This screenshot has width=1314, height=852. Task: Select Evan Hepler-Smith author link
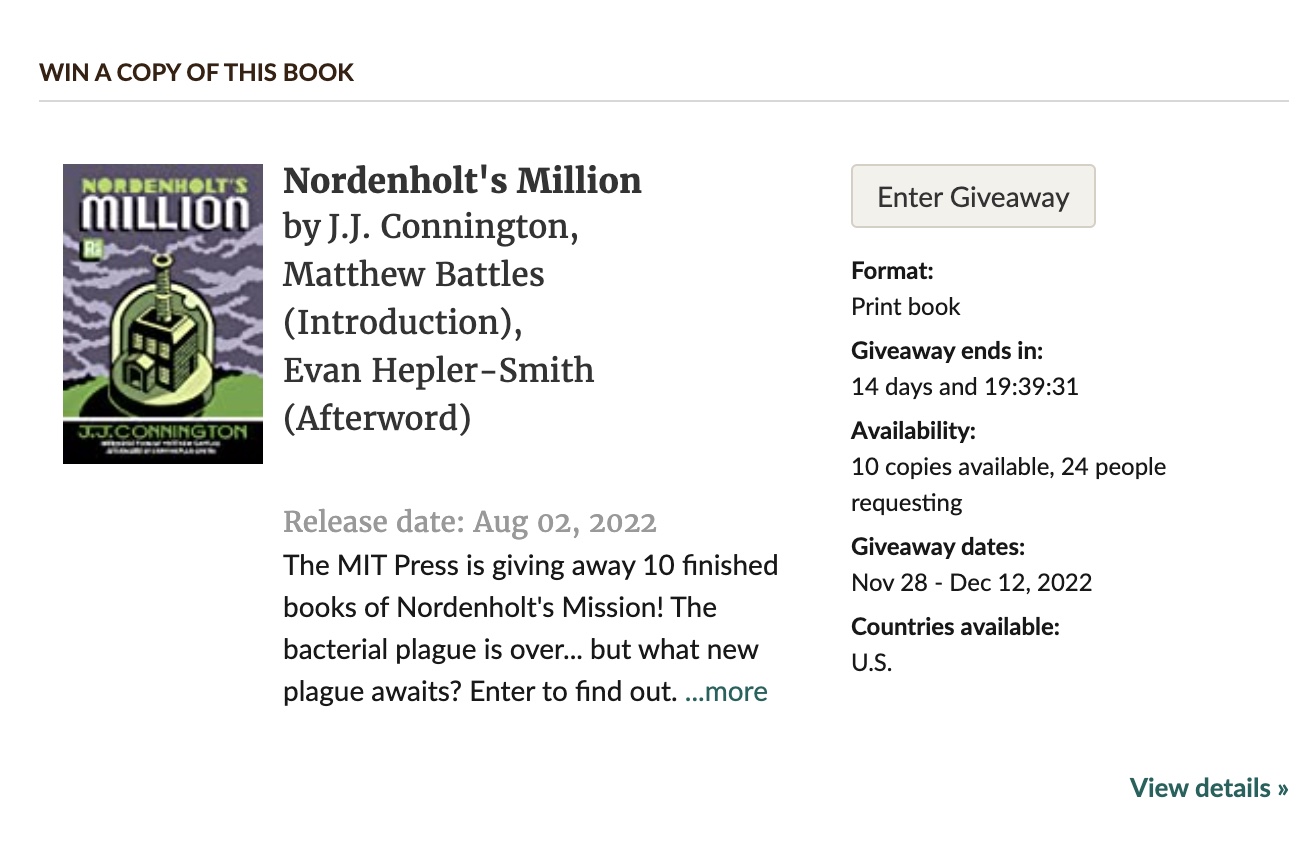(438, 370)
